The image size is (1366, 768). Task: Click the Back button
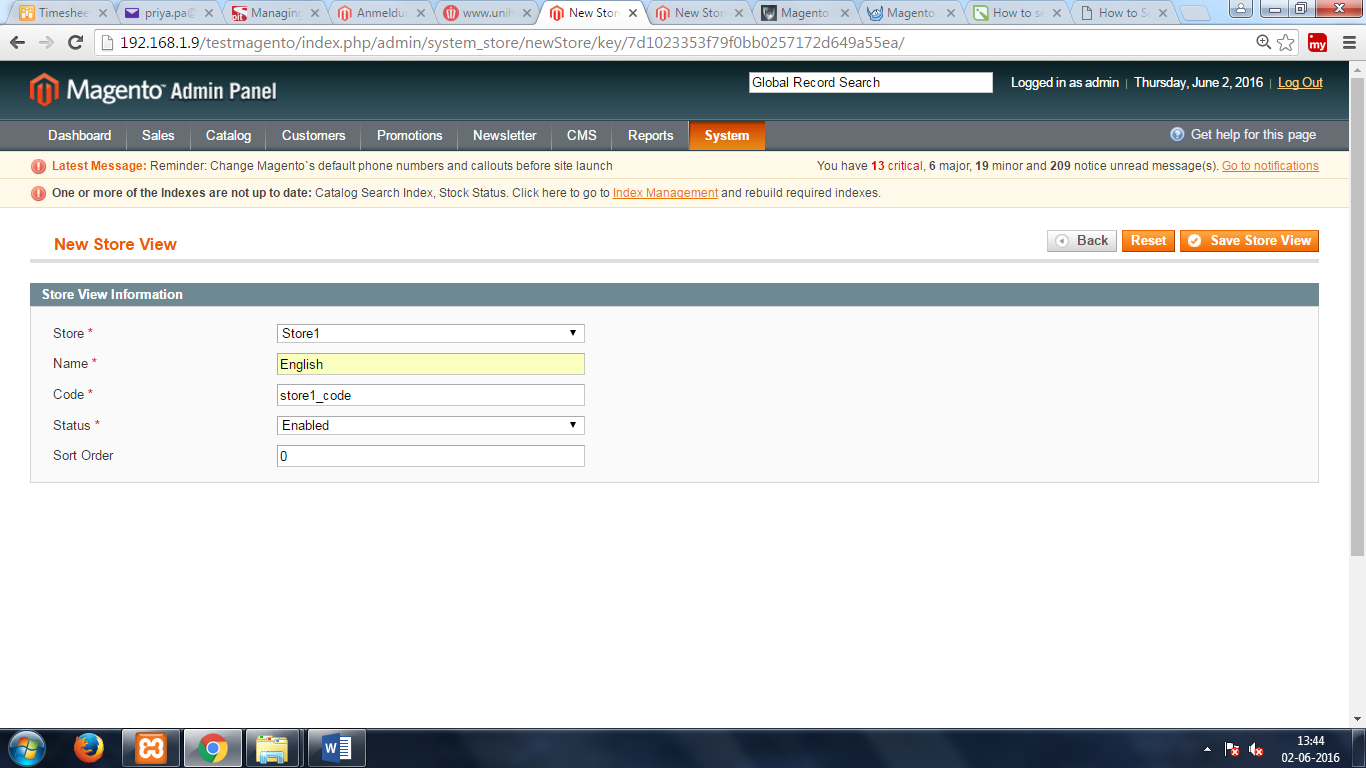click(1082, 241)
